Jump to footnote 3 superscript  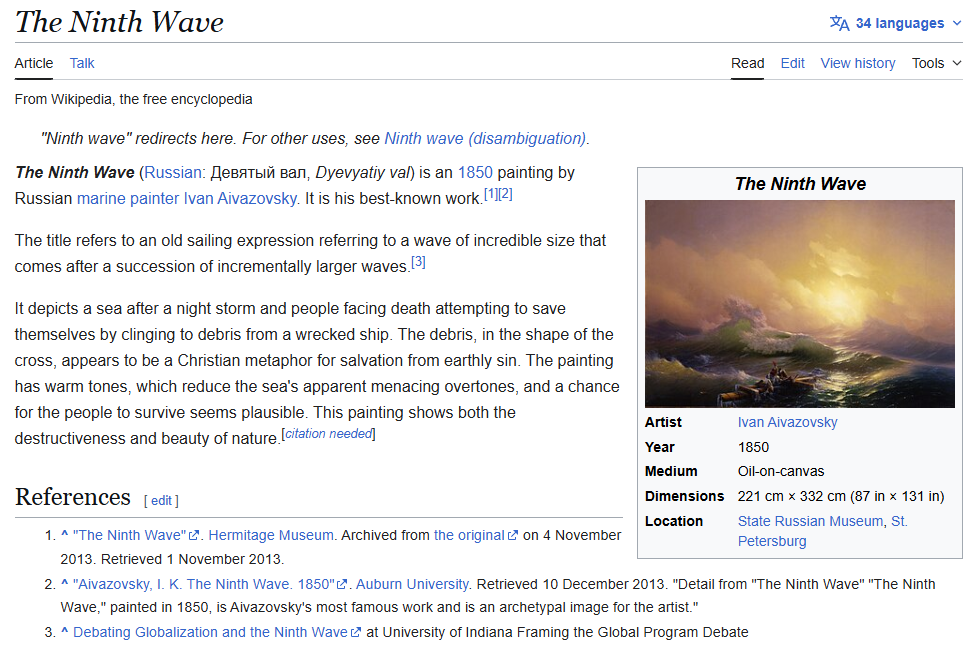click(418, 262)
